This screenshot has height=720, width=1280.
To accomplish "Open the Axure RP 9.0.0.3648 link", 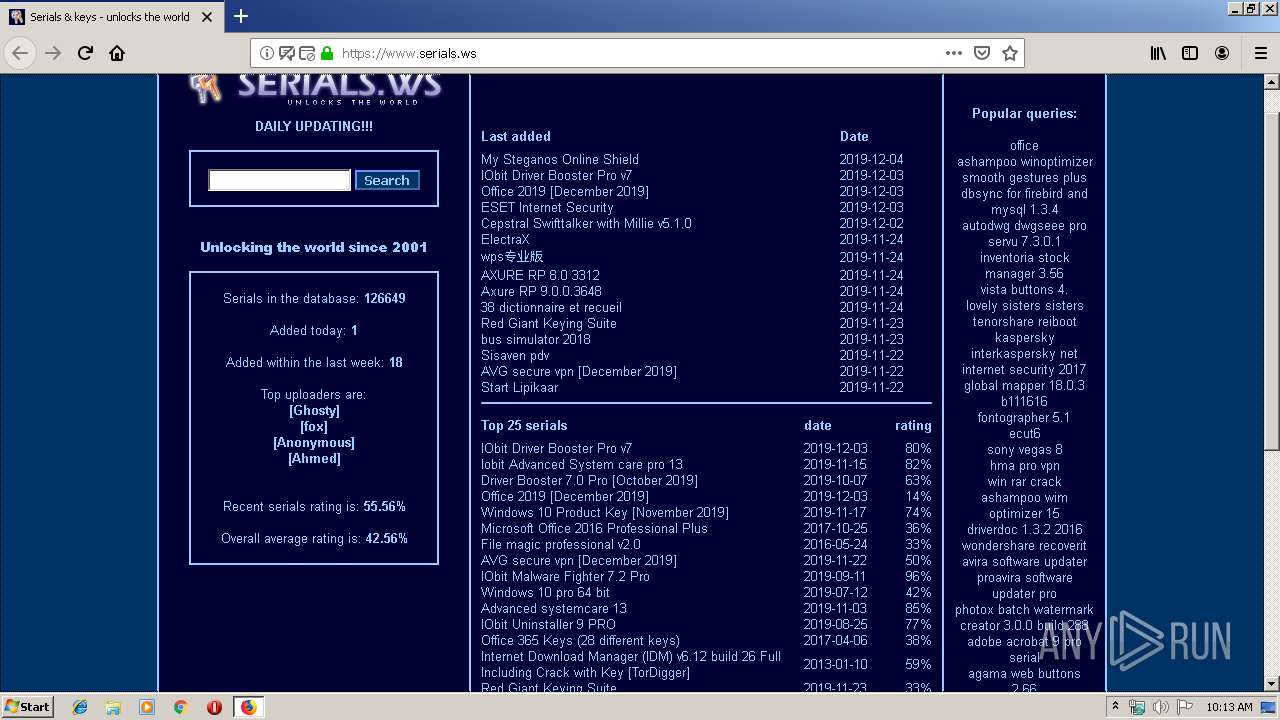I will click(541, 291).
